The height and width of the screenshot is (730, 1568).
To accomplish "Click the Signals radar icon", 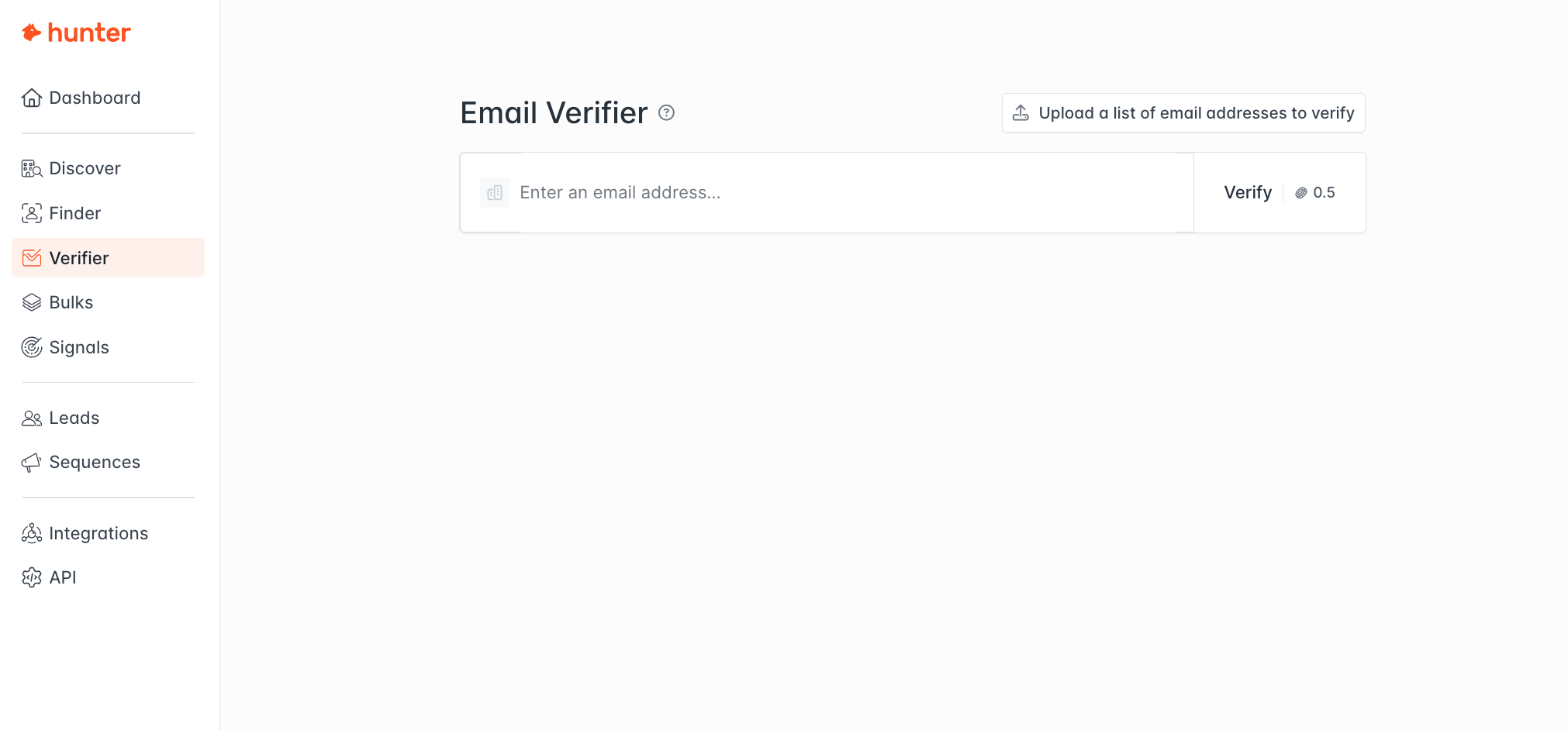I will pyautogui.click(x=32, y=347).
